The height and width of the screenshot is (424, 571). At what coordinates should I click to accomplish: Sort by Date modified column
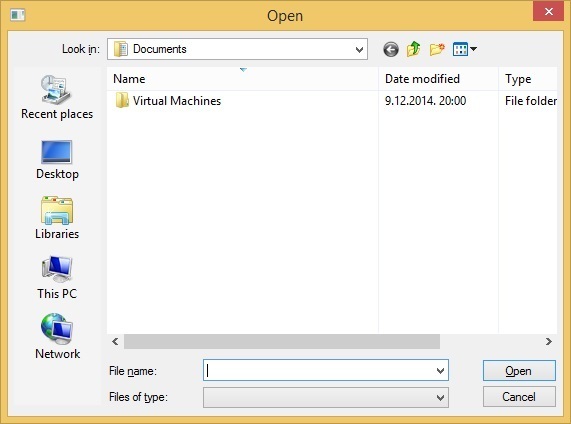point(438,79)
